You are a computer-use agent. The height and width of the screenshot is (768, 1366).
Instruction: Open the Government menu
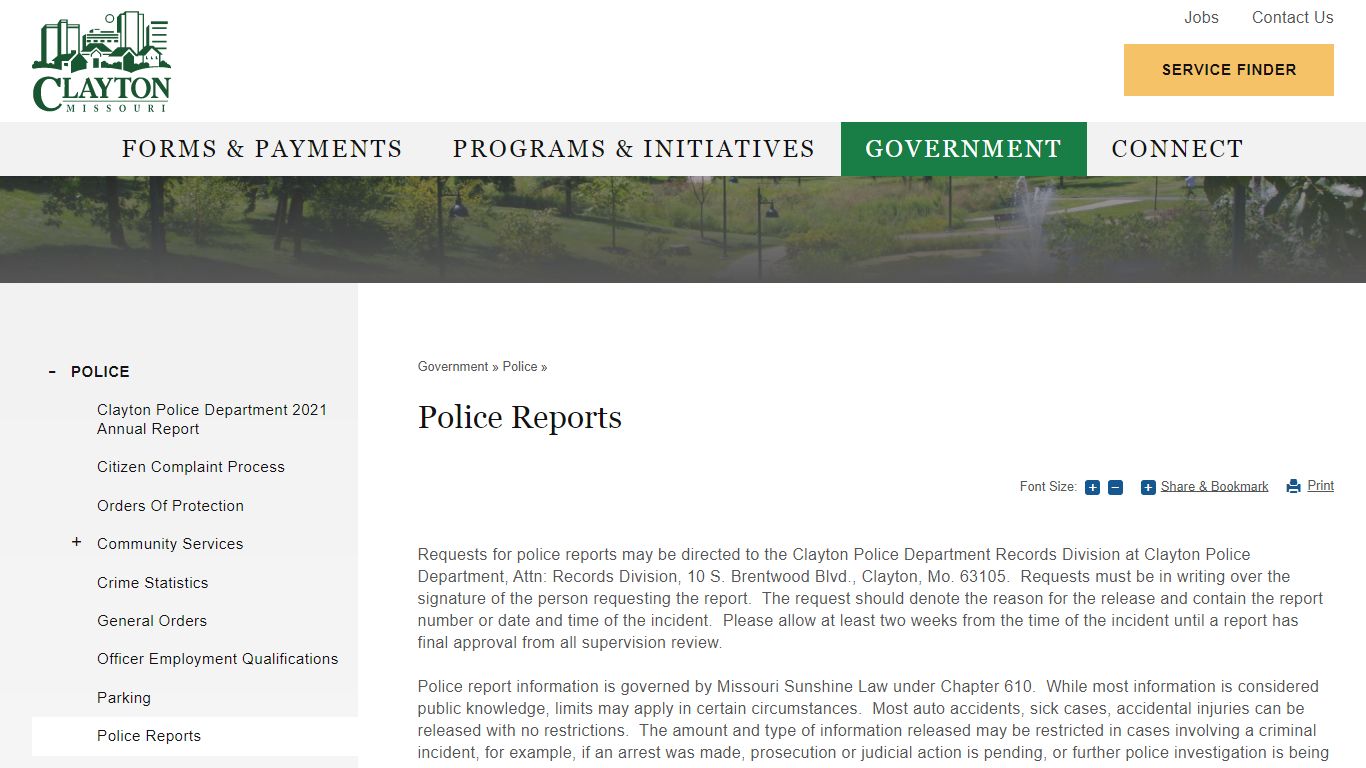tap(964, 149)
